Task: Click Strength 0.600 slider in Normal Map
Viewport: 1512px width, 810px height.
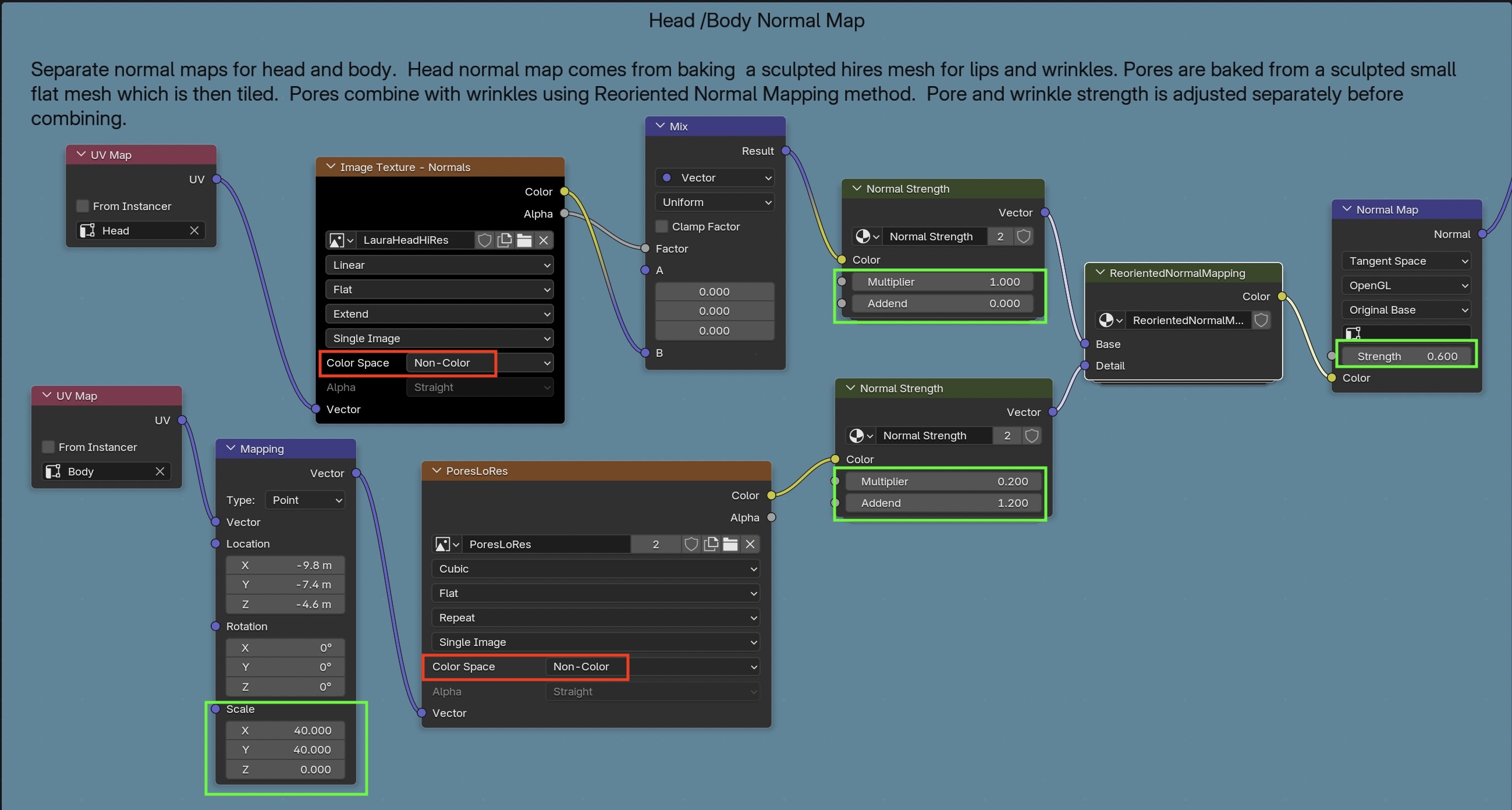Action: point(1406,356)
